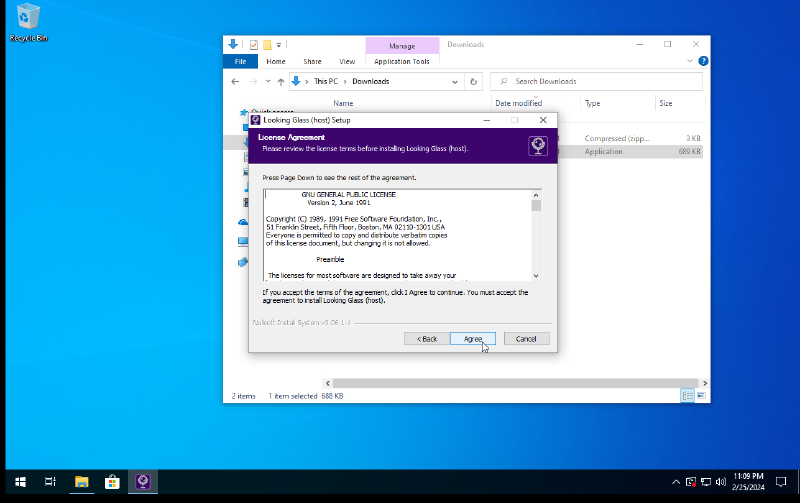
Task: Open File Explorer from taskbar
Action: 82,482
